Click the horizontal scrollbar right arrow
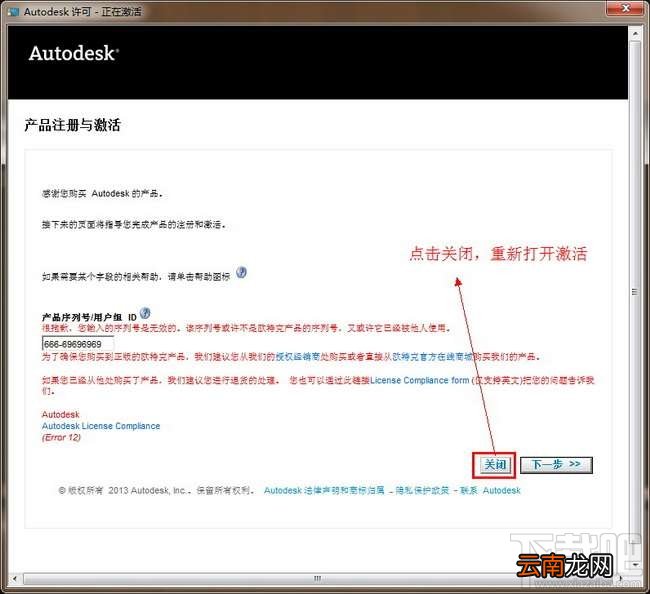The width and height of the screenshot is (650, 594). click(621, 578)
